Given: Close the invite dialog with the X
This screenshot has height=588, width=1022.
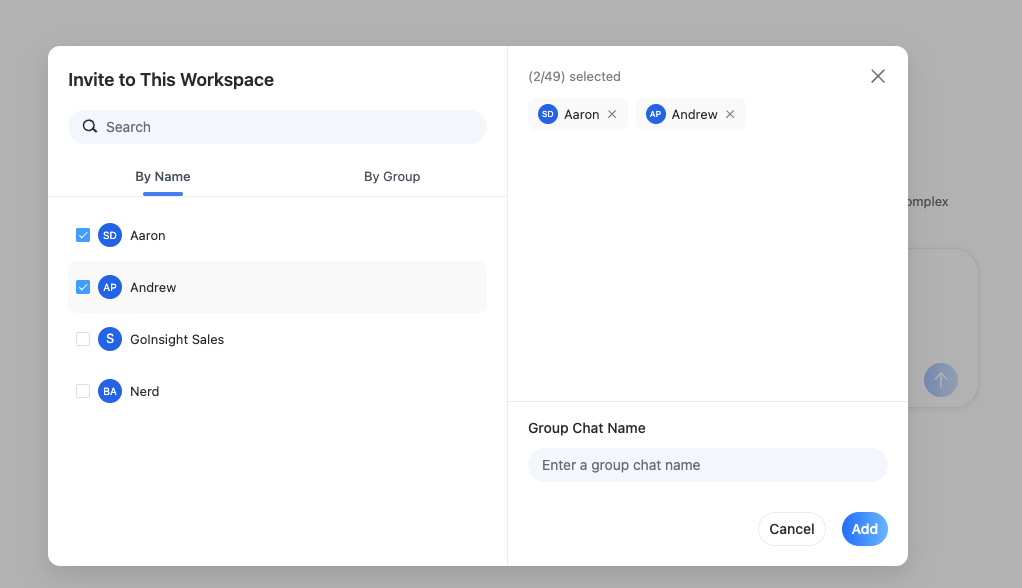Looking at the screenshot, I should pyautogui.click(x=878, y=76).
